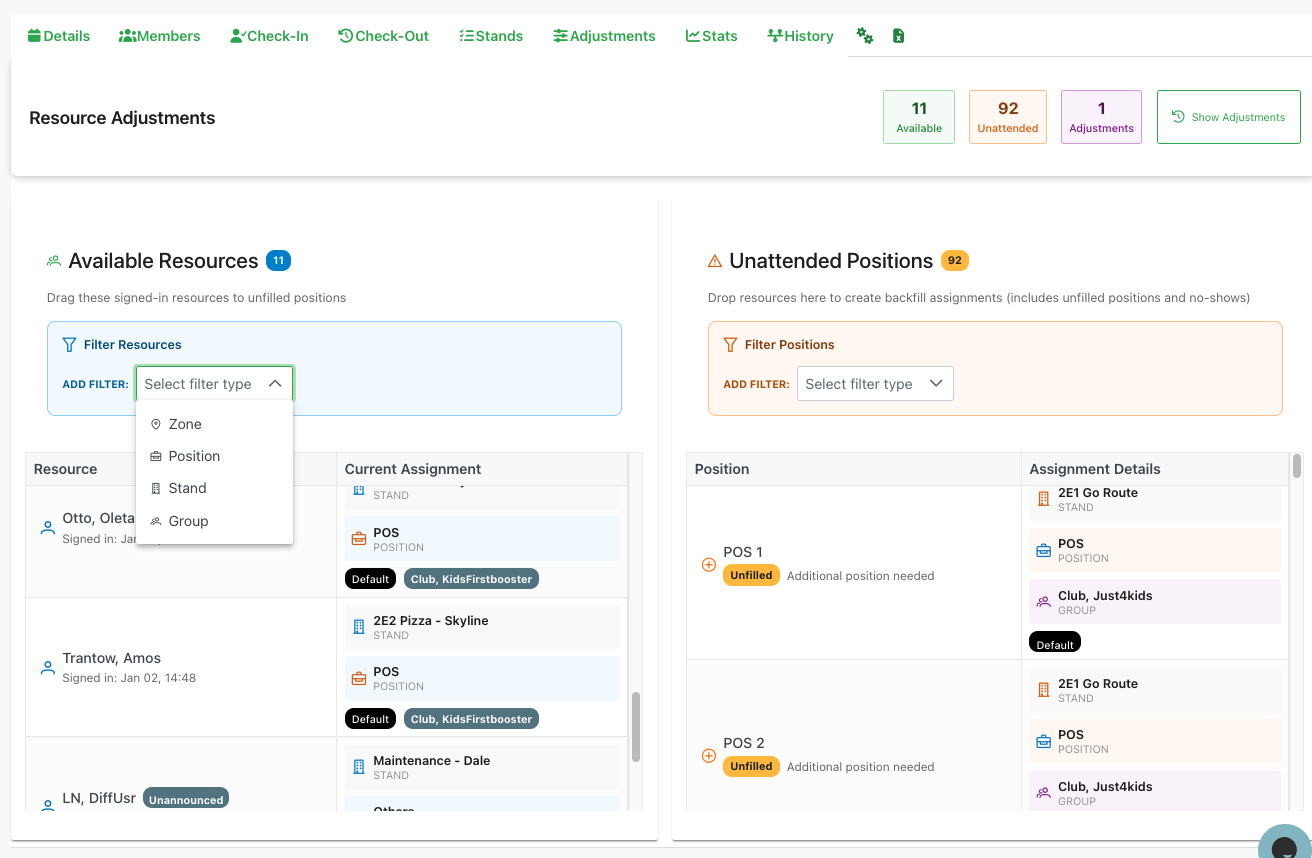1312x858 pixels.
Task: Click the Show Adjustments button
Action: [x=1228, y=117]
